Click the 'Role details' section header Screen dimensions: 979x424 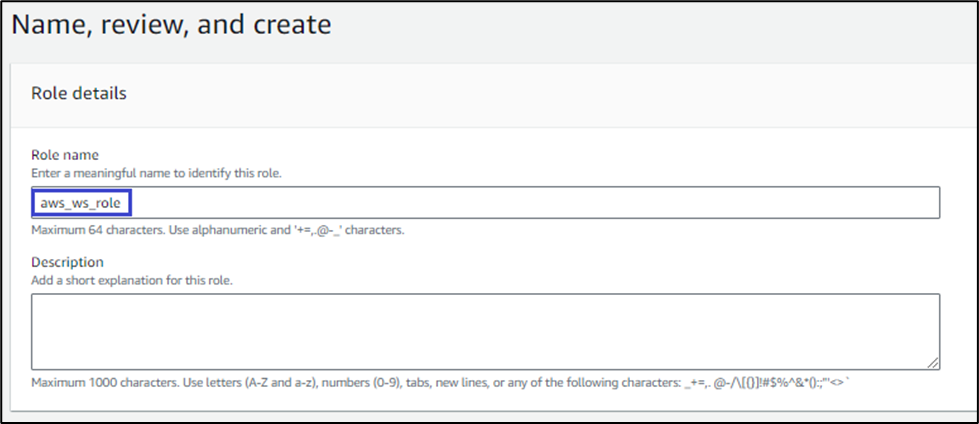point(79,94)
